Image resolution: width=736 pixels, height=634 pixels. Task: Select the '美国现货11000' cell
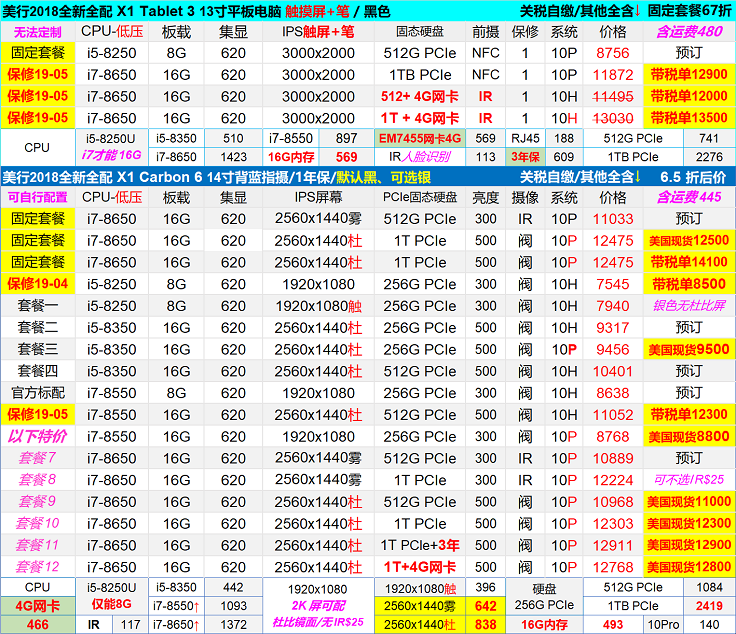(689, 502)
